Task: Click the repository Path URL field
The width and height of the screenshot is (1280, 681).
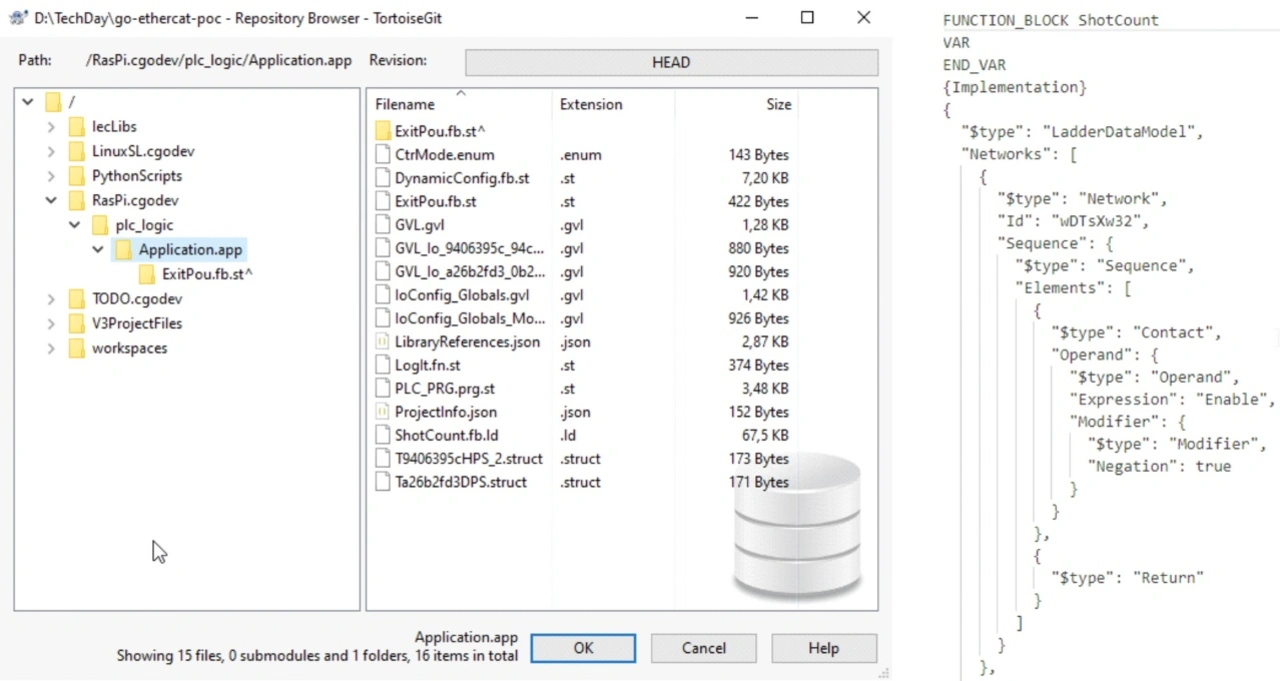Action: pos(219,61)
